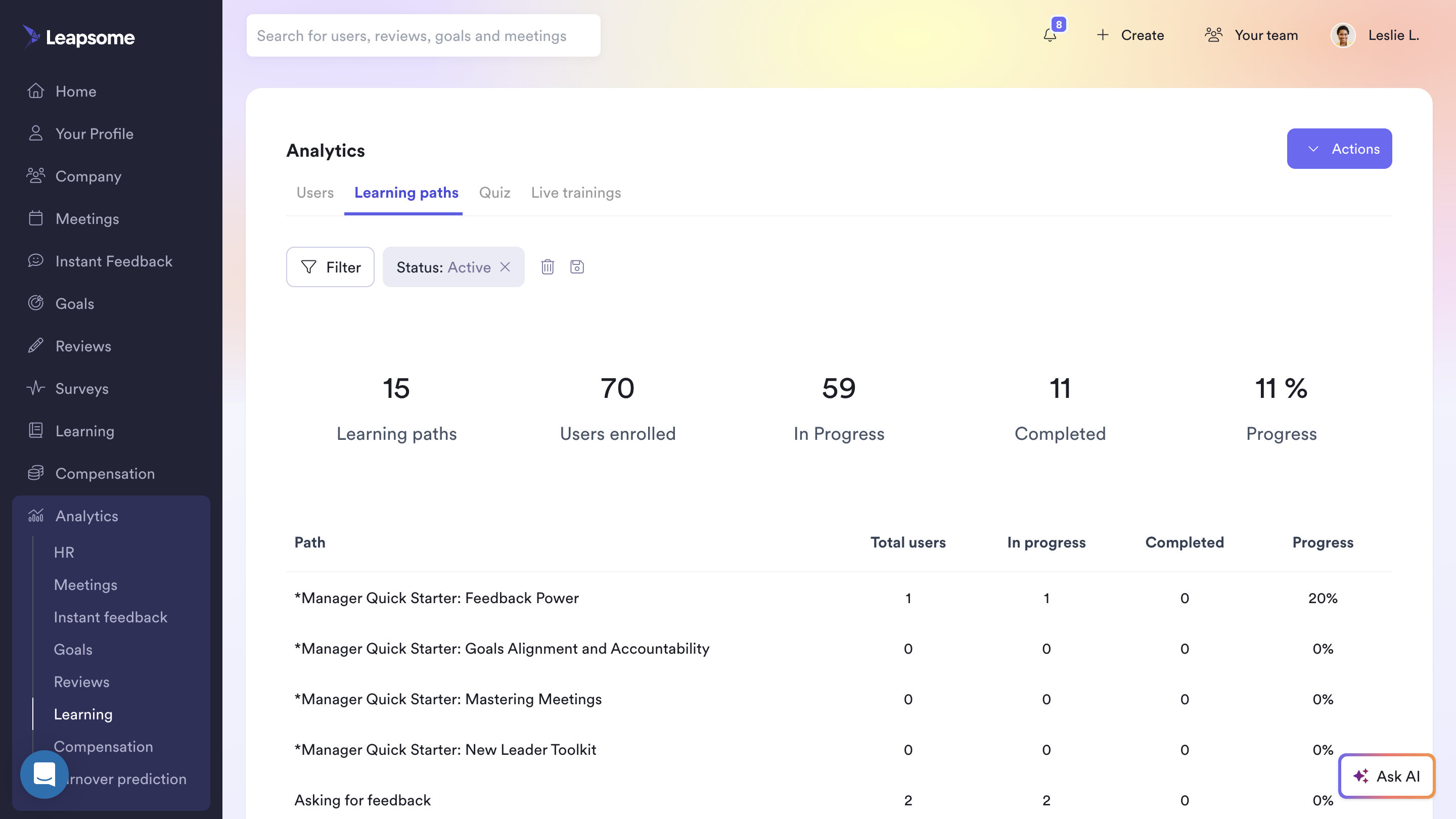The width and height of the screenshot is (1456, 819).
Task: Sort by In progress column
Action: (1046, 542)
